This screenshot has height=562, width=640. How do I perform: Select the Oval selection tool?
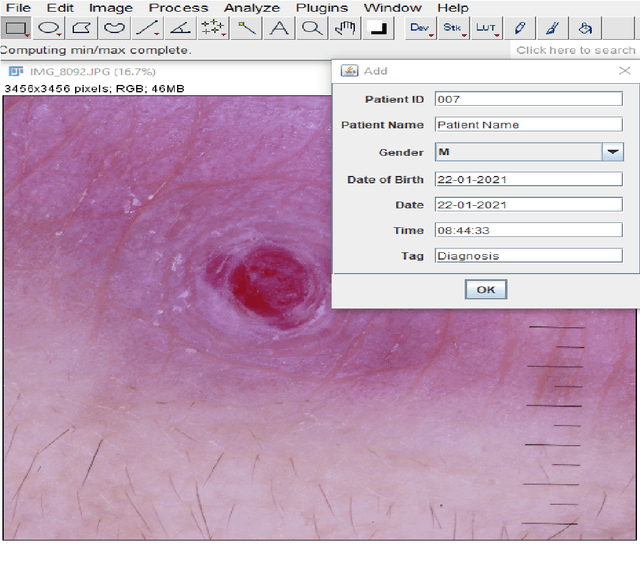pyautogui.click(x=49, y=28)
